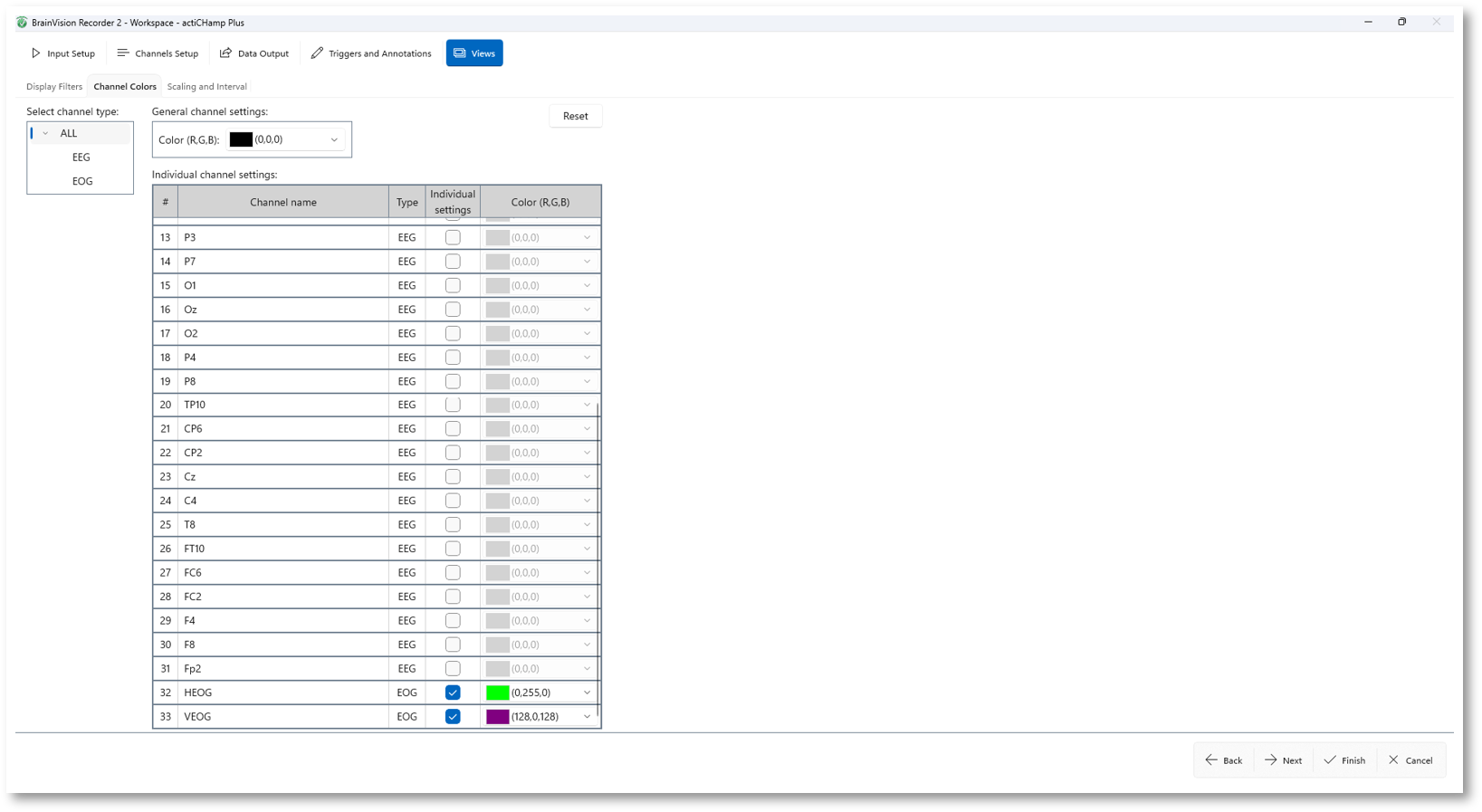This screenshot has width=1482, height=812.
Task: Click the Next button
Action: [x=1283, y=760]
